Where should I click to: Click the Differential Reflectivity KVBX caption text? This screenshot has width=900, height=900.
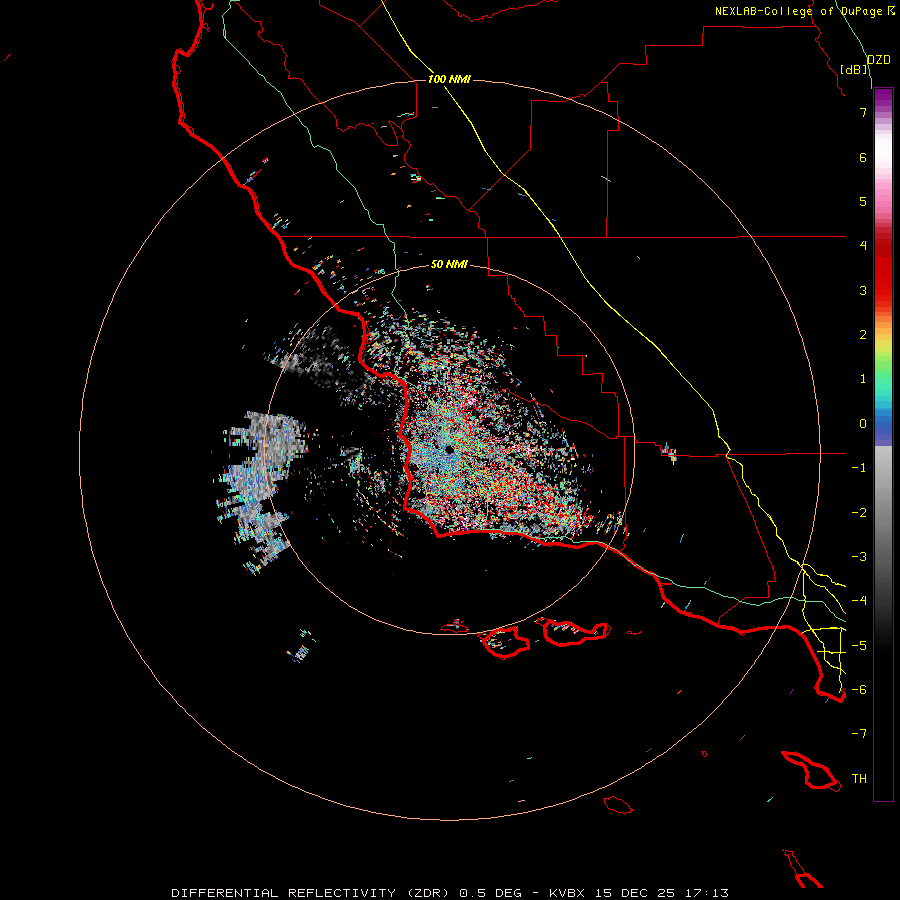click(450, 893)
